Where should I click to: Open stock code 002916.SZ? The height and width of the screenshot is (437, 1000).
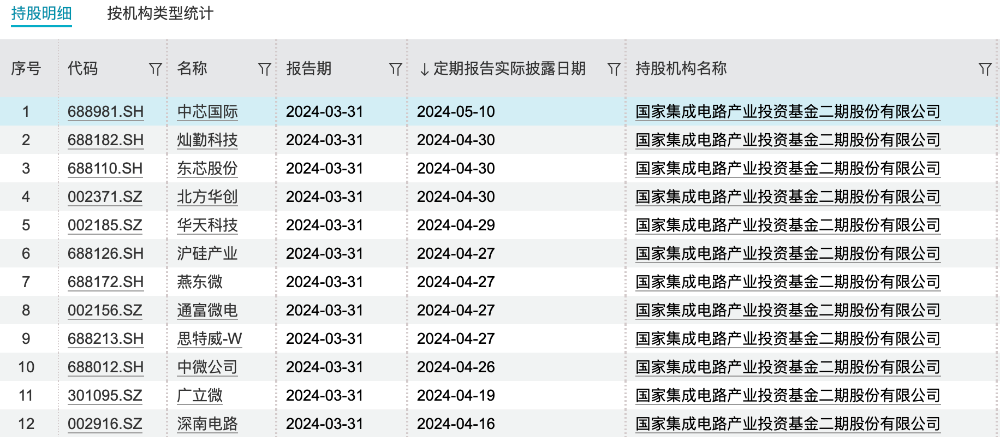pos(105,424)
